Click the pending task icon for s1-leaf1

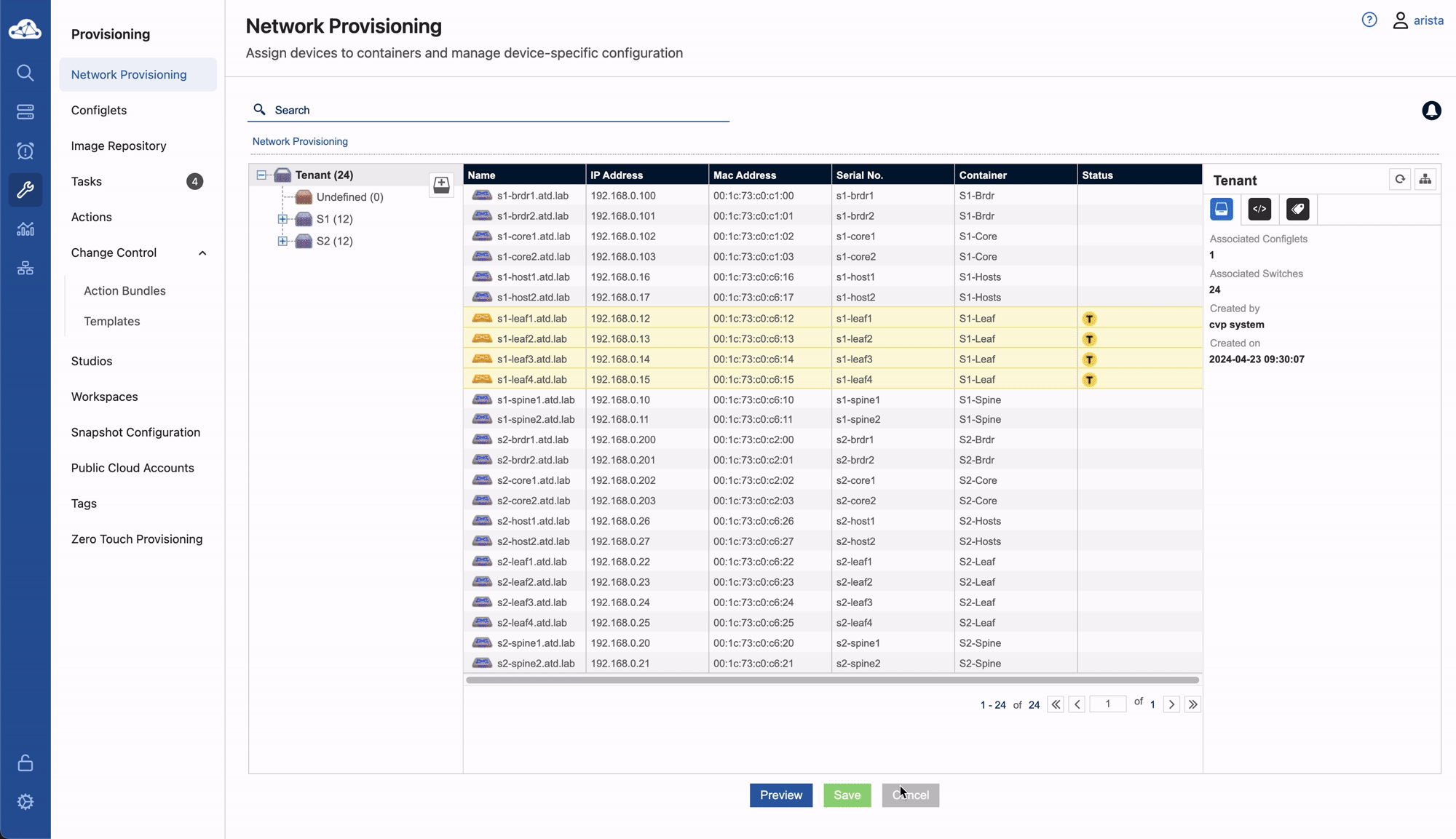1089,319
